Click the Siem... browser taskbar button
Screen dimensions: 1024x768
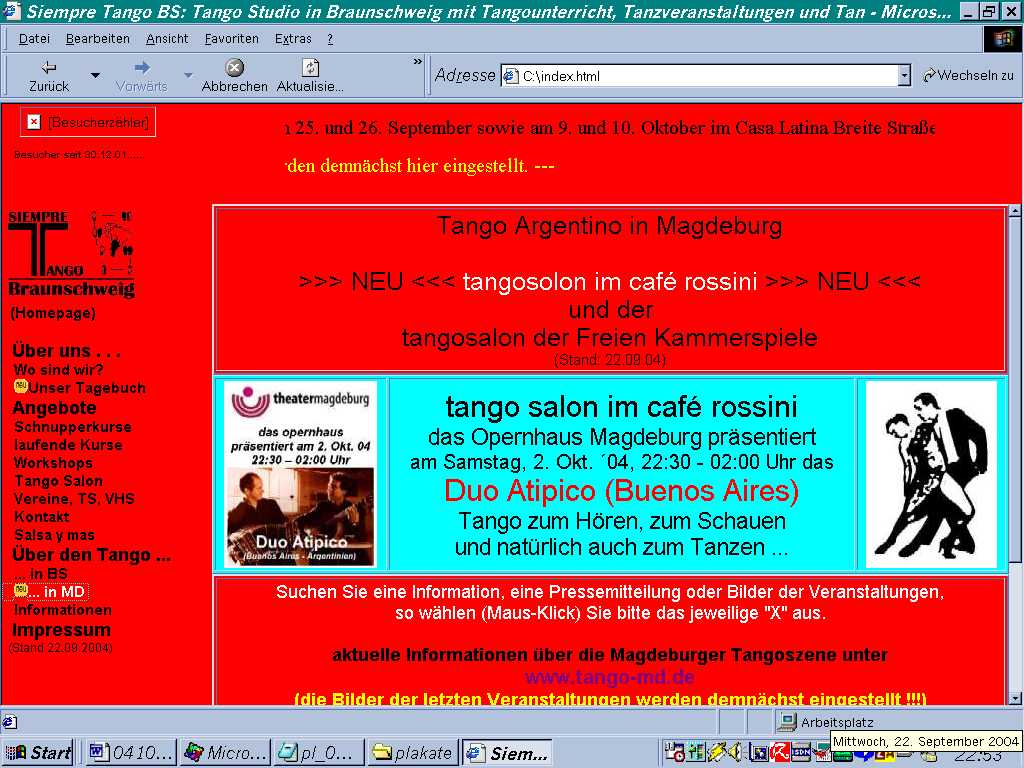click(x=507, y=752)
